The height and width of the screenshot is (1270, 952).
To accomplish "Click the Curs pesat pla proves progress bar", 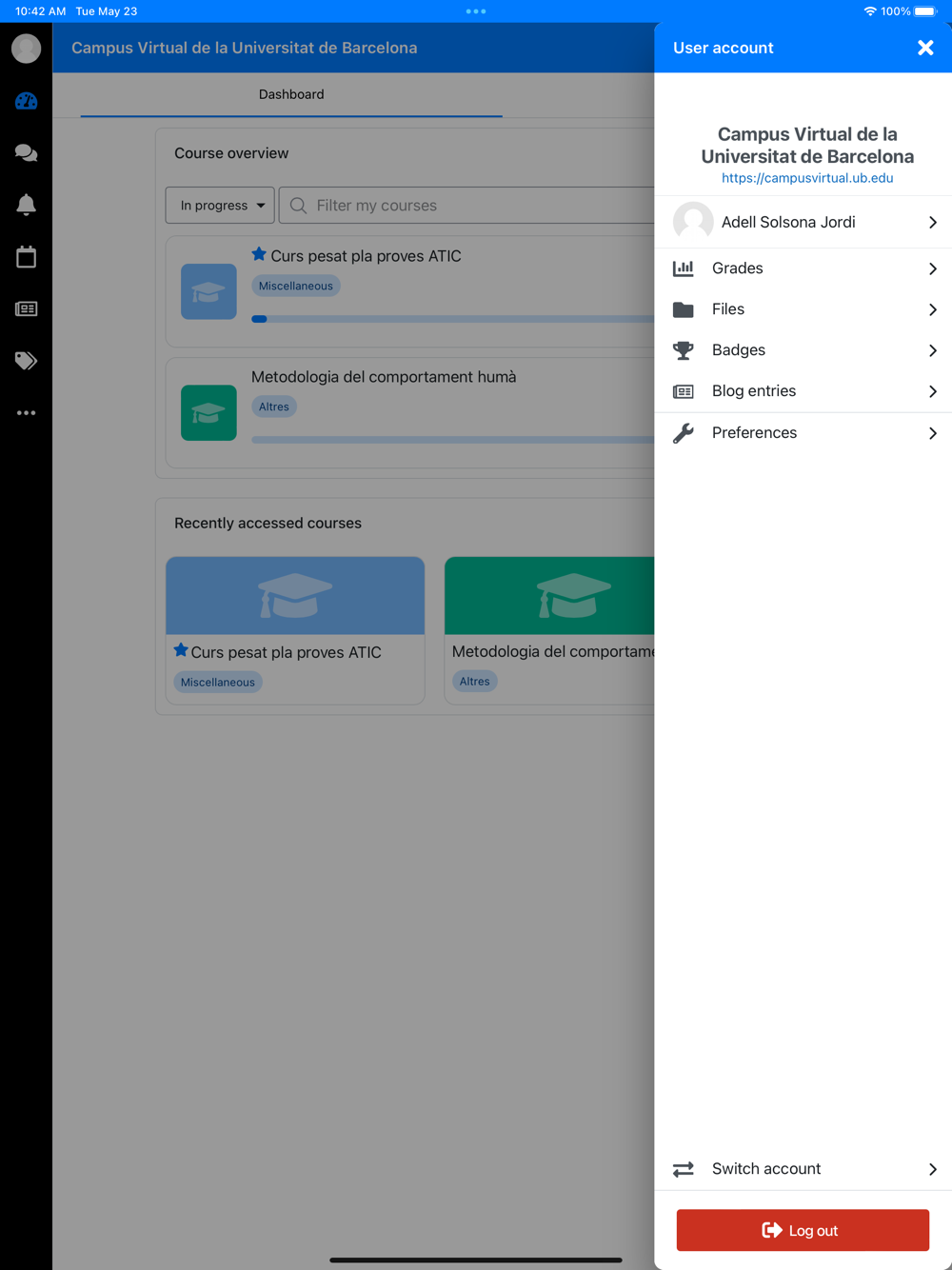I will pos(453,319).
